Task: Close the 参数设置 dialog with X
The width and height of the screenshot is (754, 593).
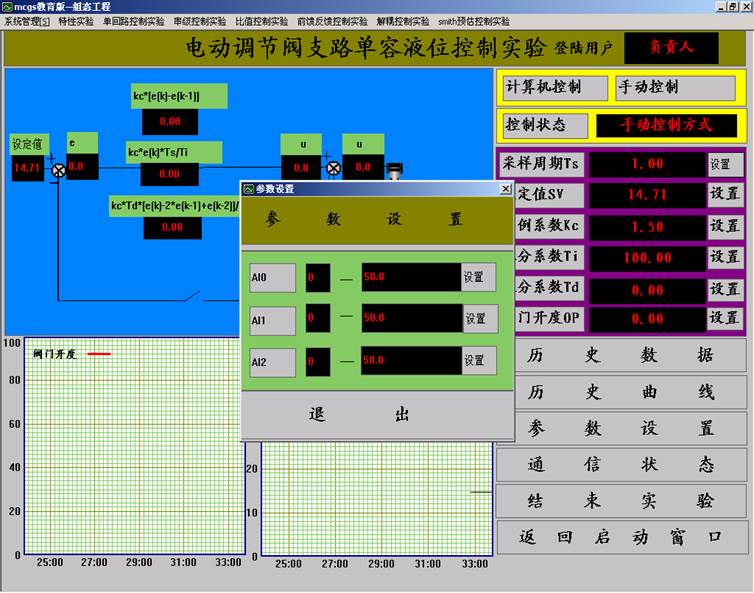Action: tap(505, 188)
